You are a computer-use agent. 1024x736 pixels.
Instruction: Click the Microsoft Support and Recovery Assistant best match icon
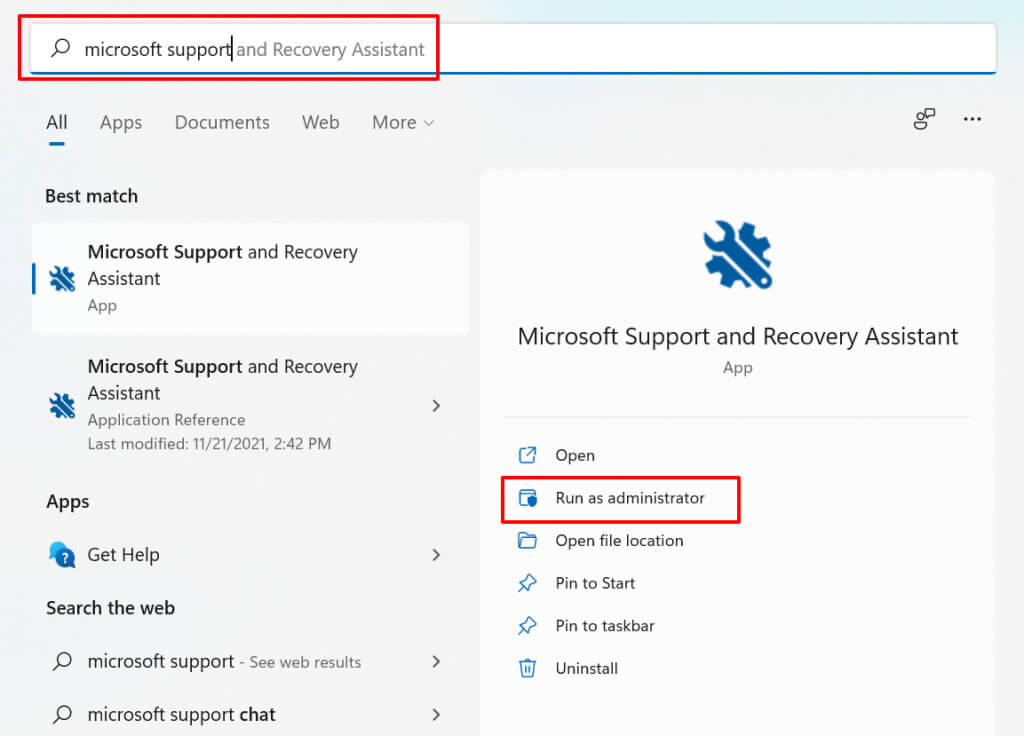[62, 279]
